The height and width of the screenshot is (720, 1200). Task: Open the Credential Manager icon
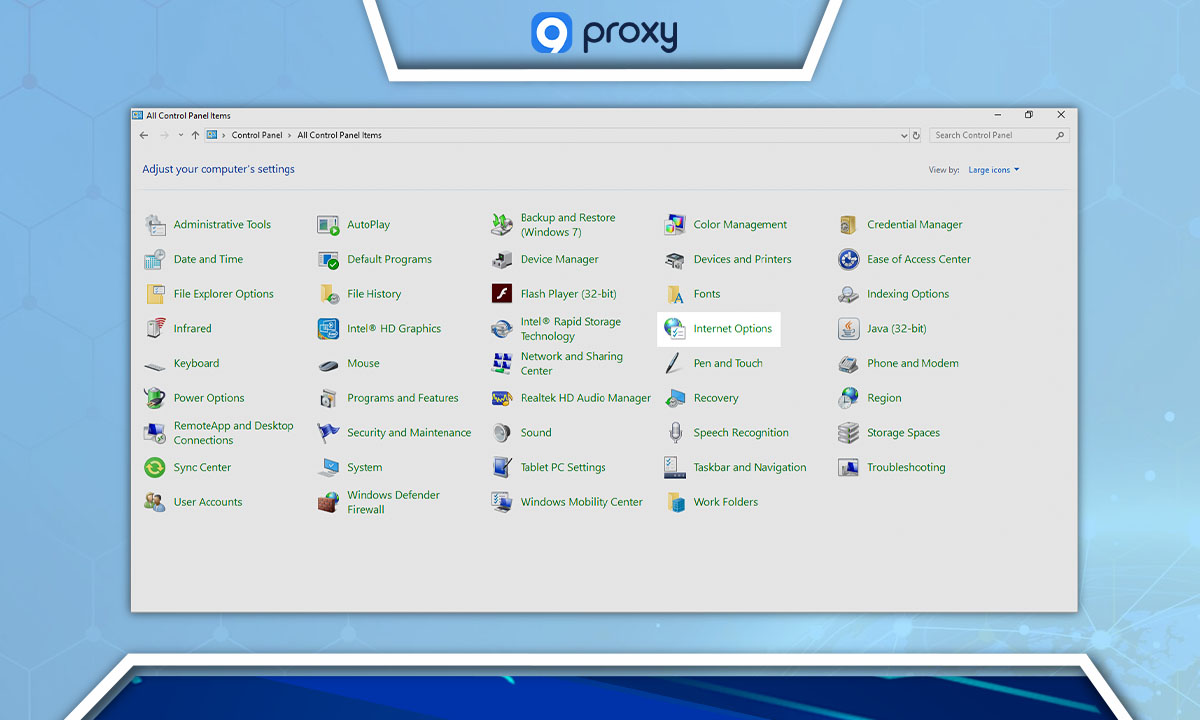coord(848,225)
